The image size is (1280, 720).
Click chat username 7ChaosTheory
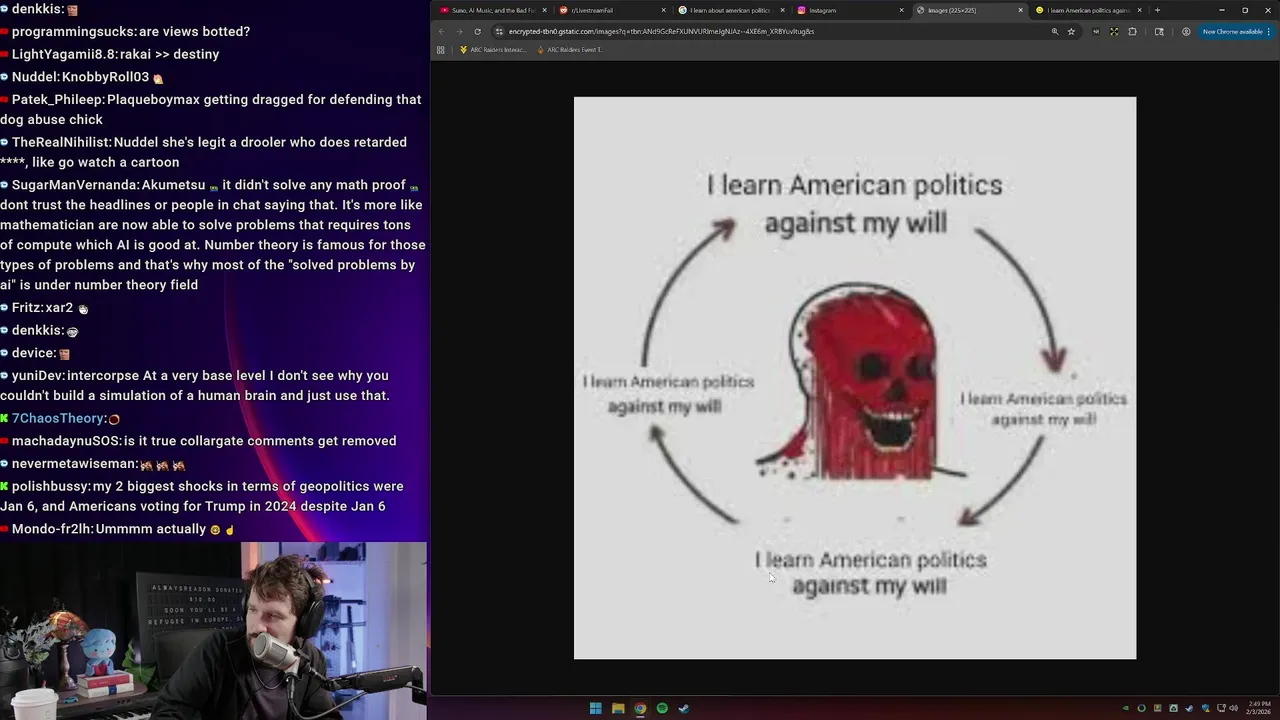click(59, 418)
